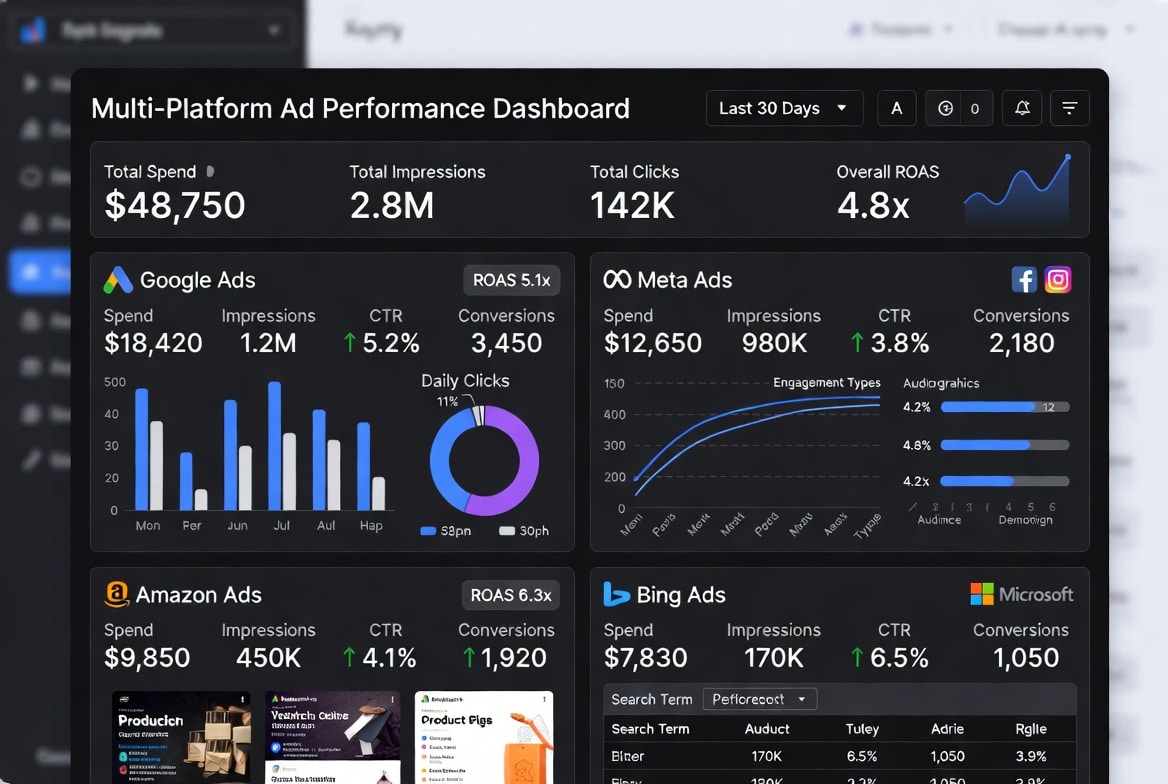Open the Pefiorecoct dropdown in Bing Ads
Image resolution: width=1168 pixels, height=784 pixels.
[760, 699]
